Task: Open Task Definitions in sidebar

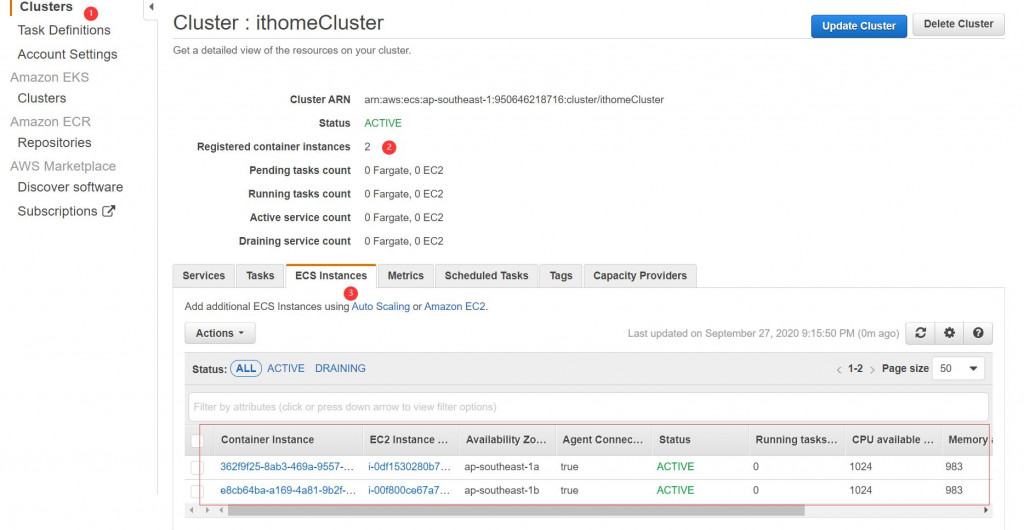Action: coord(64,30)
